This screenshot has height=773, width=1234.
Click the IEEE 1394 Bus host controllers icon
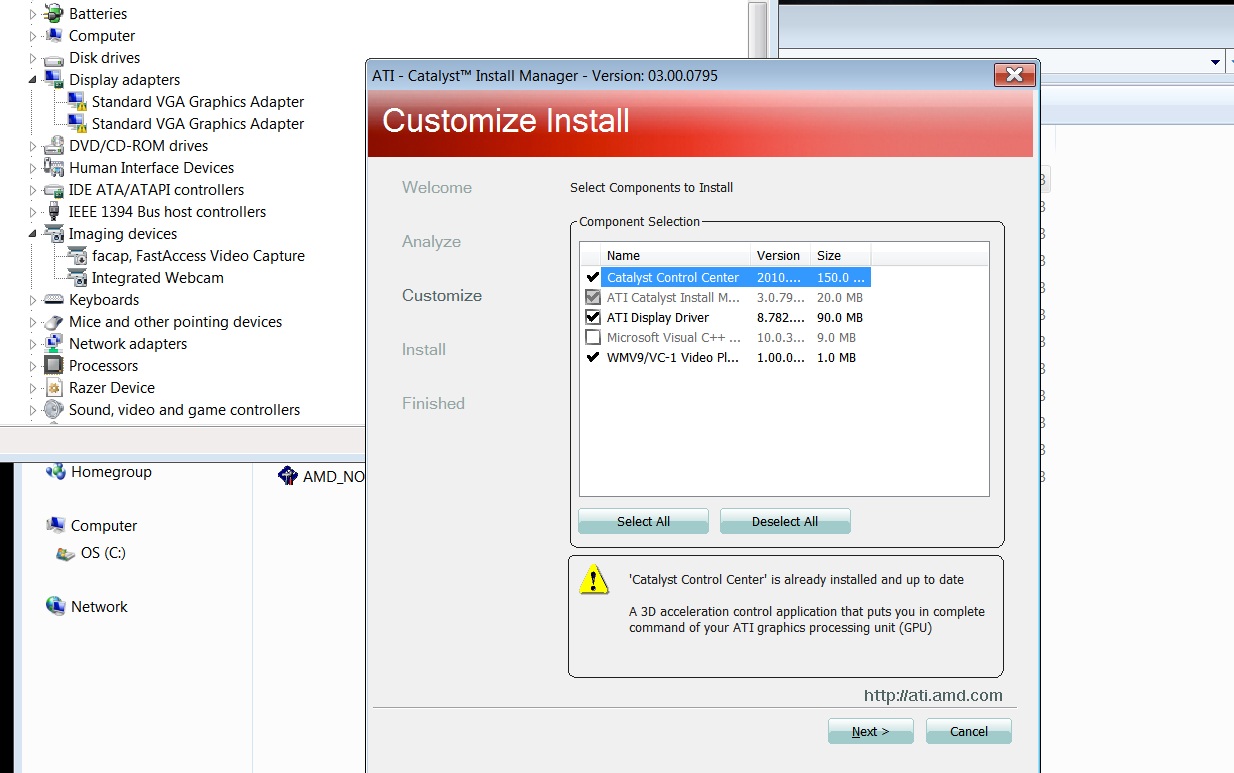point(53,212)
